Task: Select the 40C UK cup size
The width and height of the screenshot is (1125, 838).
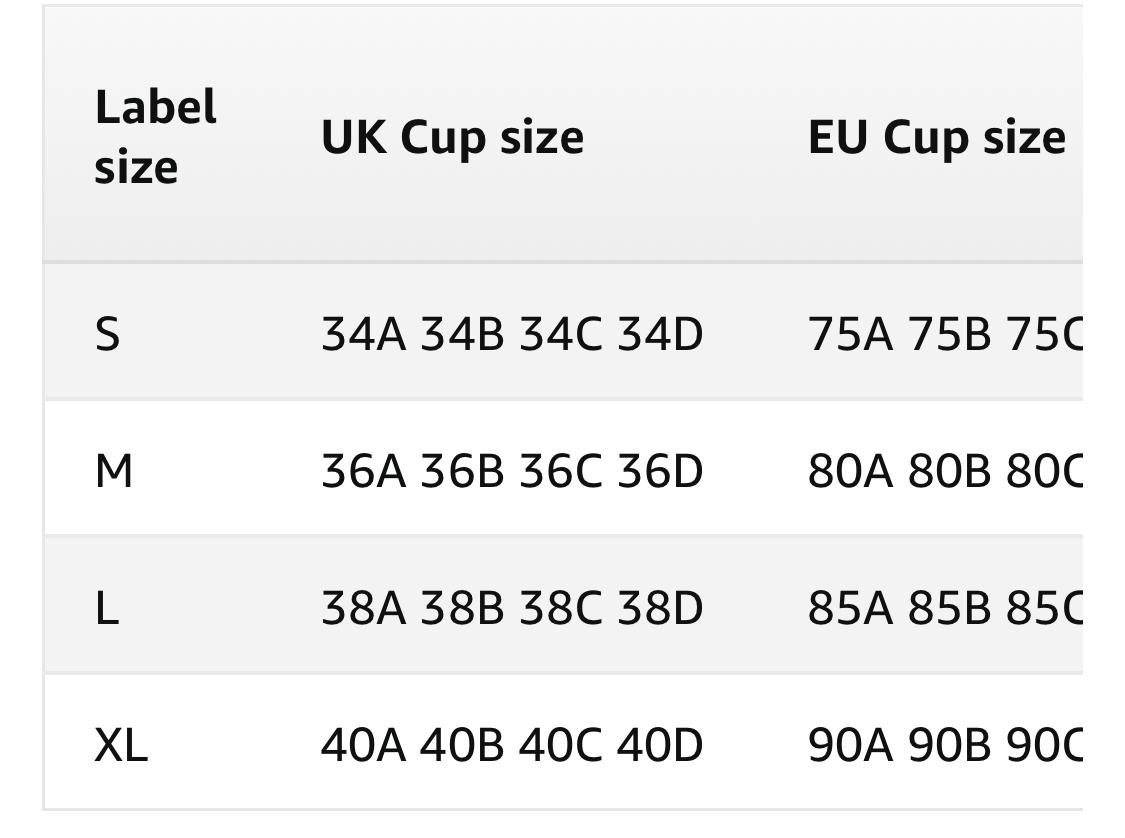Action: tap(561, 744)
